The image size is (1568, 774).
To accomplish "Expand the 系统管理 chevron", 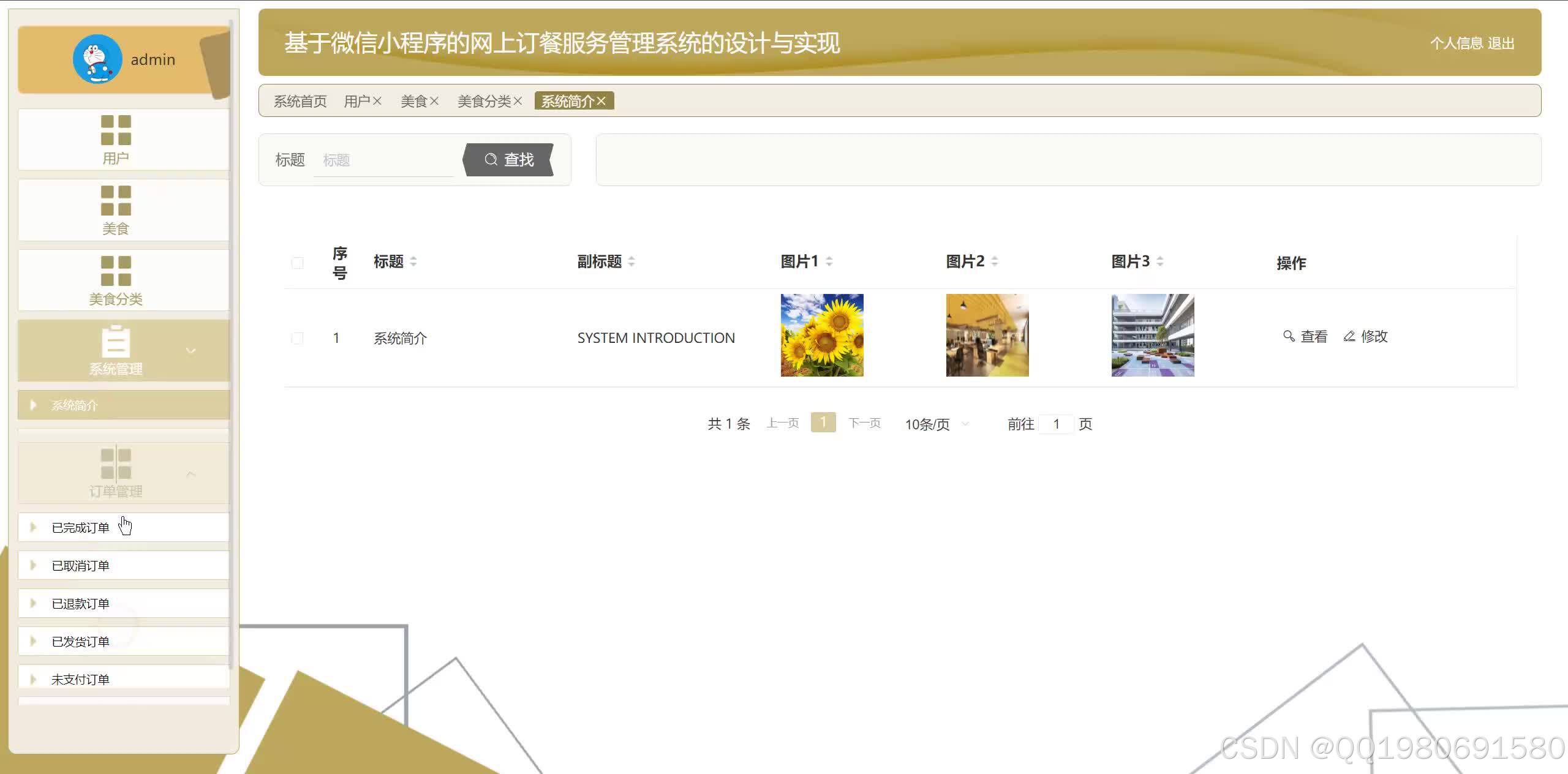I will [191, 351].
